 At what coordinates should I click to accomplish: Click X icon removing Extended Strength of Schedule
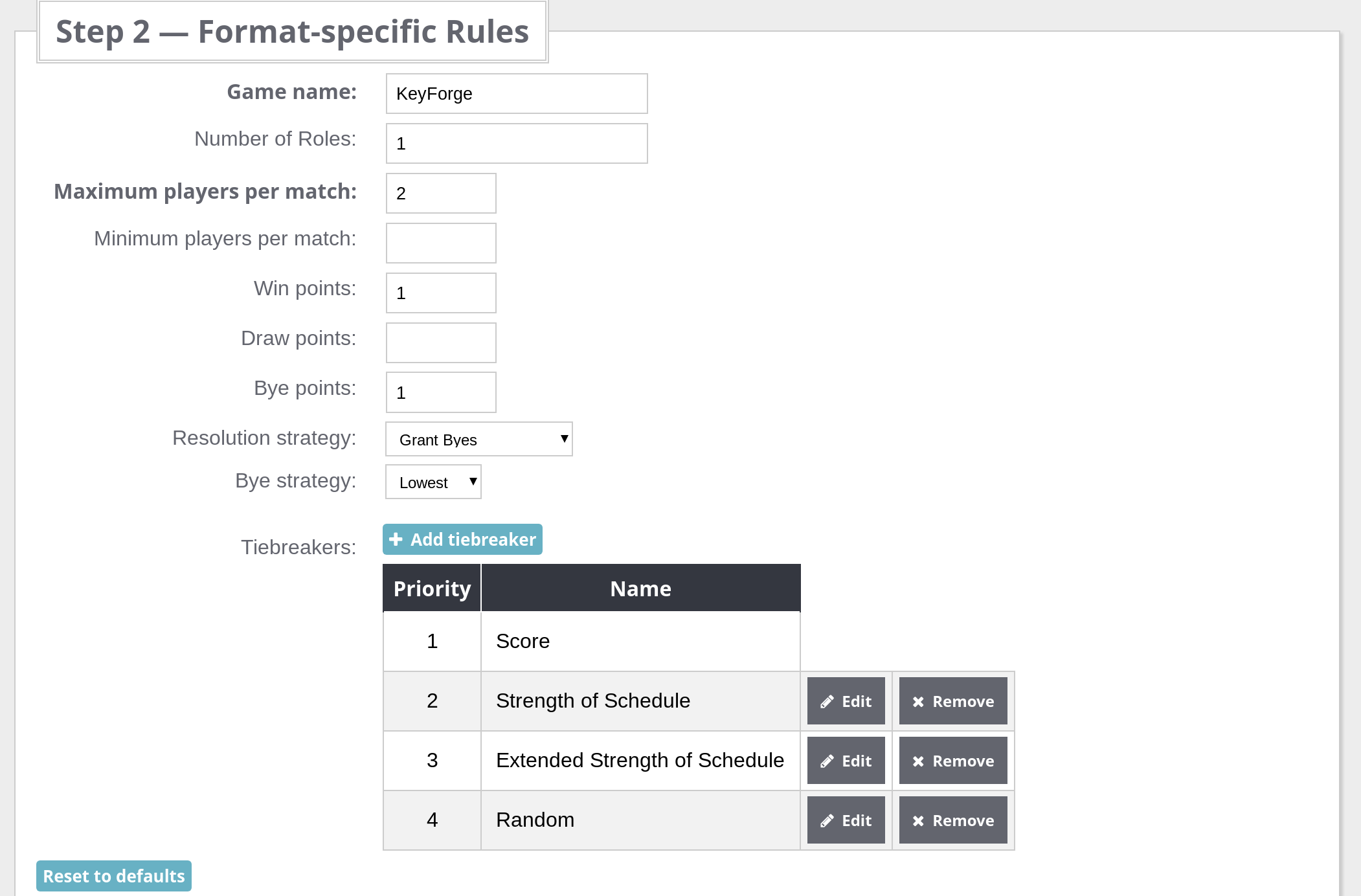pyautogui.click(x=918, y=761)
